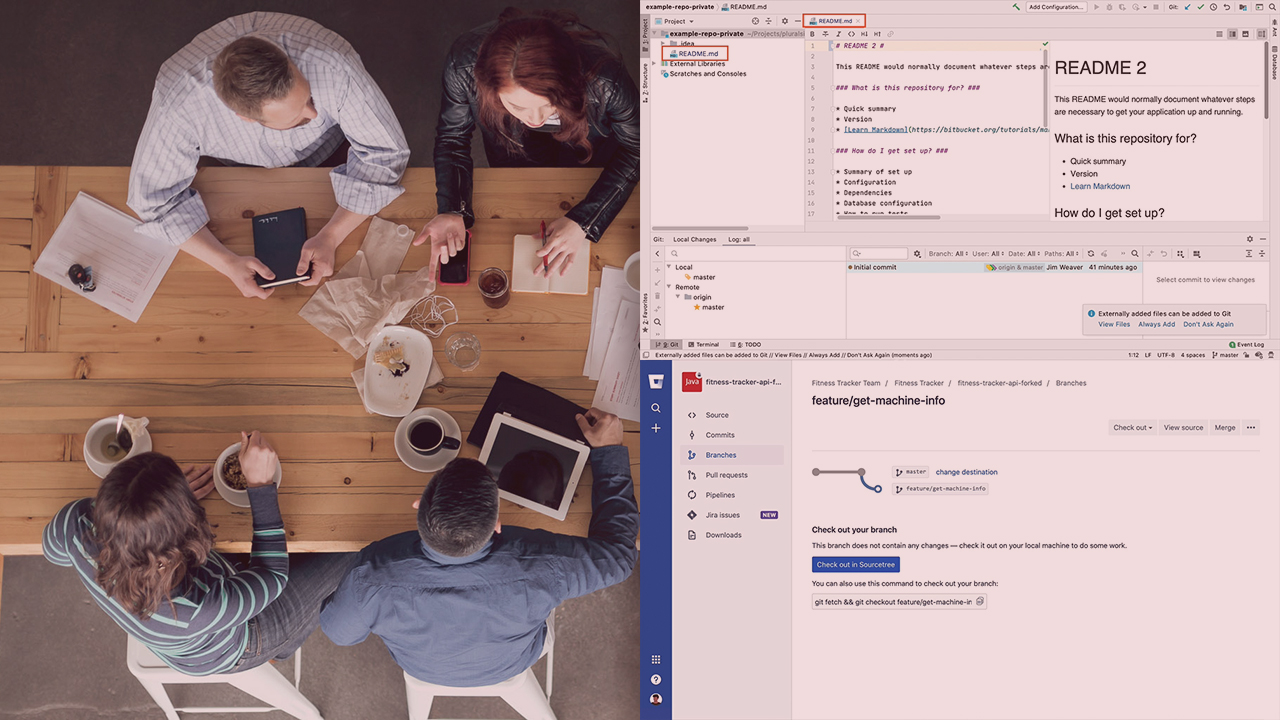Copy the git fetch checkout command
This screenshot has height=720, width=1280.
click(x=980, y=602)
